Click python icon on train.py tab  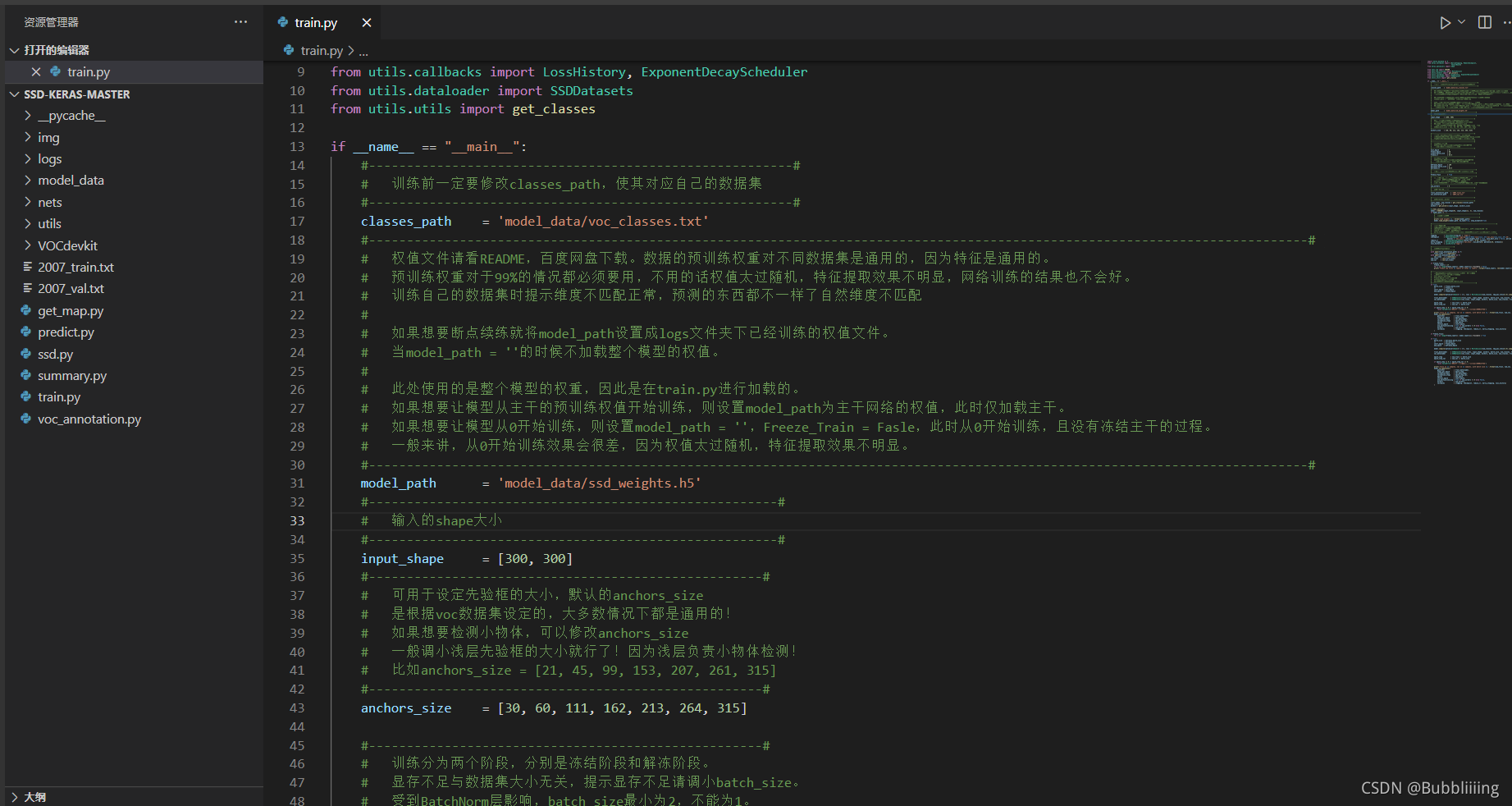(x=283, y=22)
